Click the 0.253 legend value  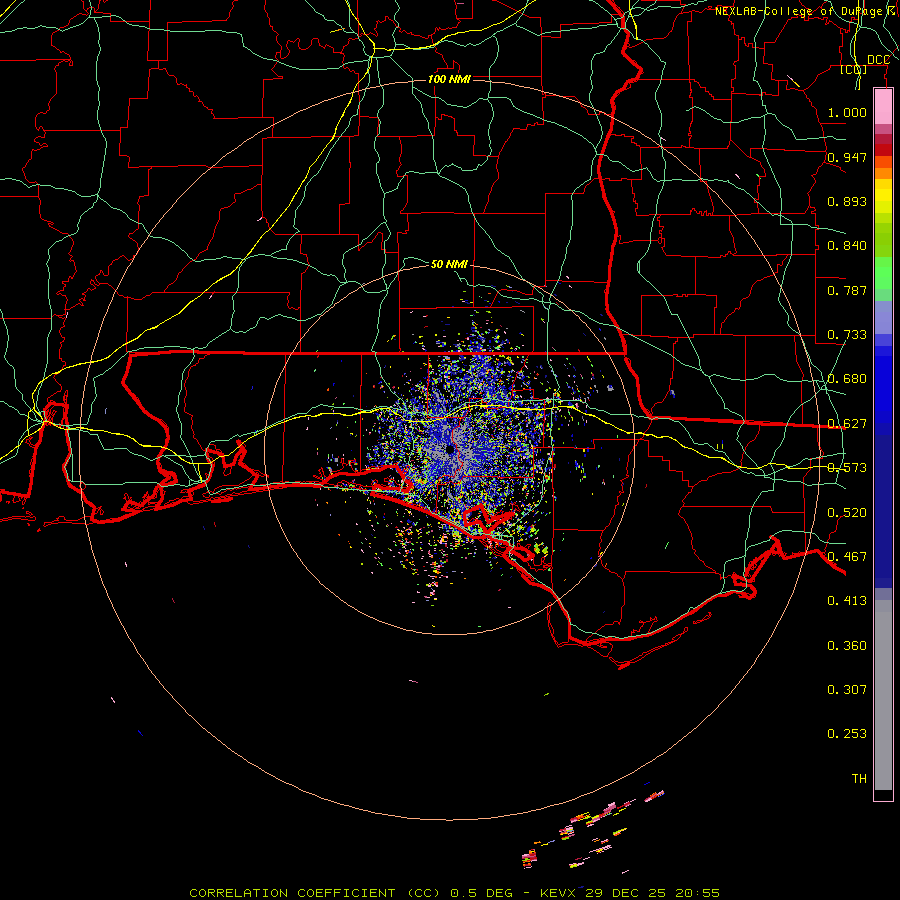847,734
